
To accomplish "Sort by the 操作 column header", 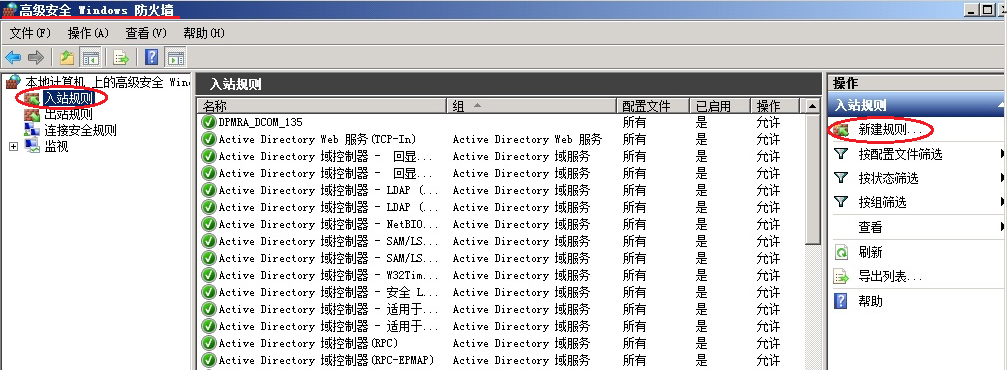I will click(x=775, y=106).
